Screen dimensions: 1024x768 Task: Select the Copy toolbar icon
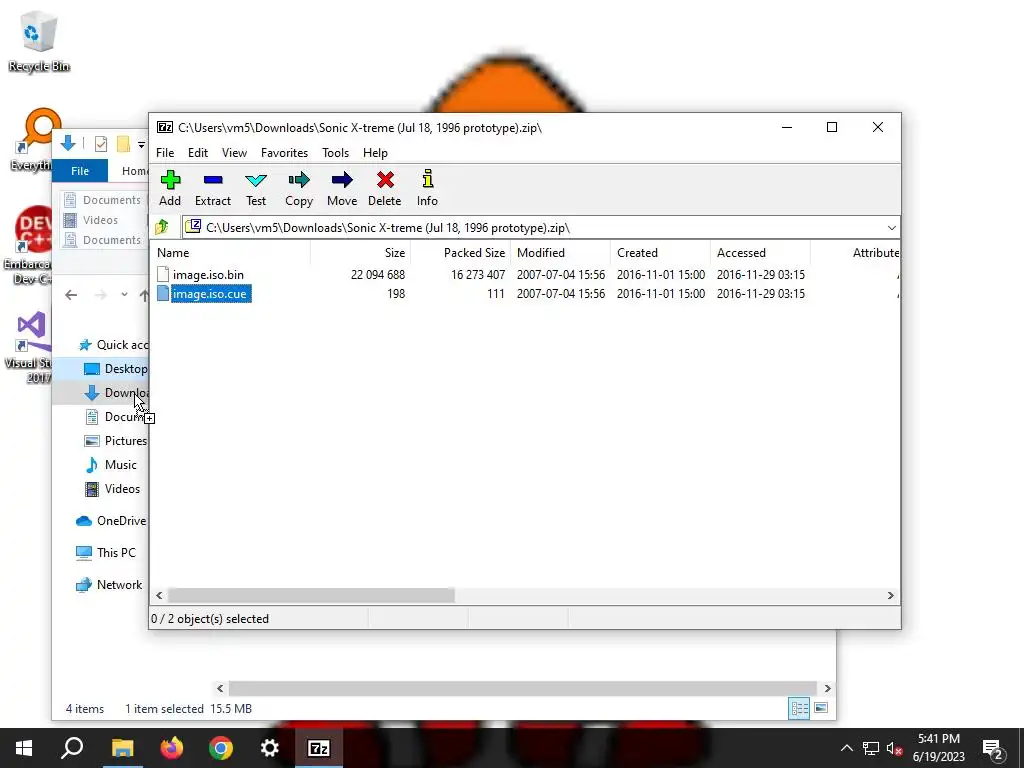(299, 188)
